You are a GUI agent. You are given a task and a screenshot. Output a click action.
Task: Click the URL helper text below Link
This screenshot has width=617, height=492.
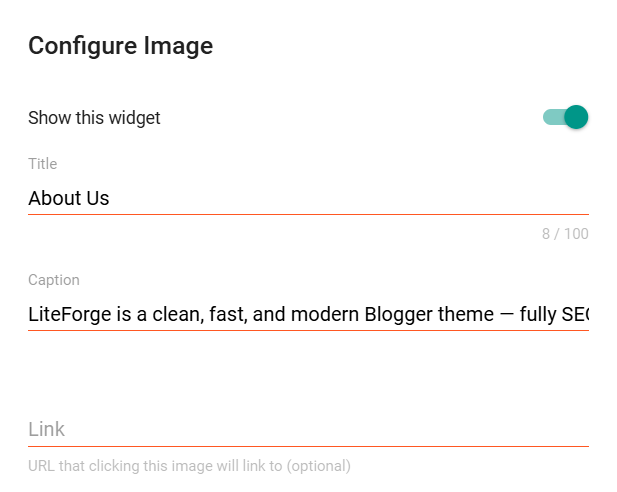pyautogui.click(x=189, y=466)
